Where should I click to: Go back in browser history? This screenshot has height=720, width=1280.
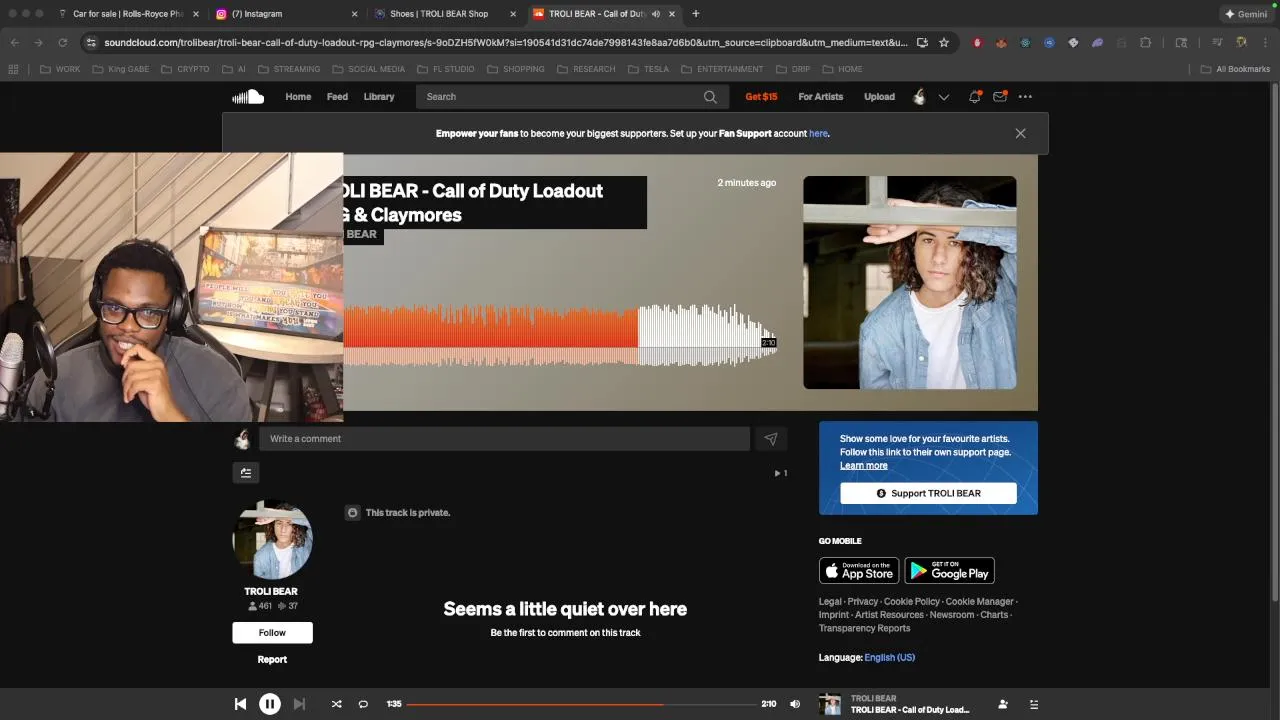[x=14, y=43]
